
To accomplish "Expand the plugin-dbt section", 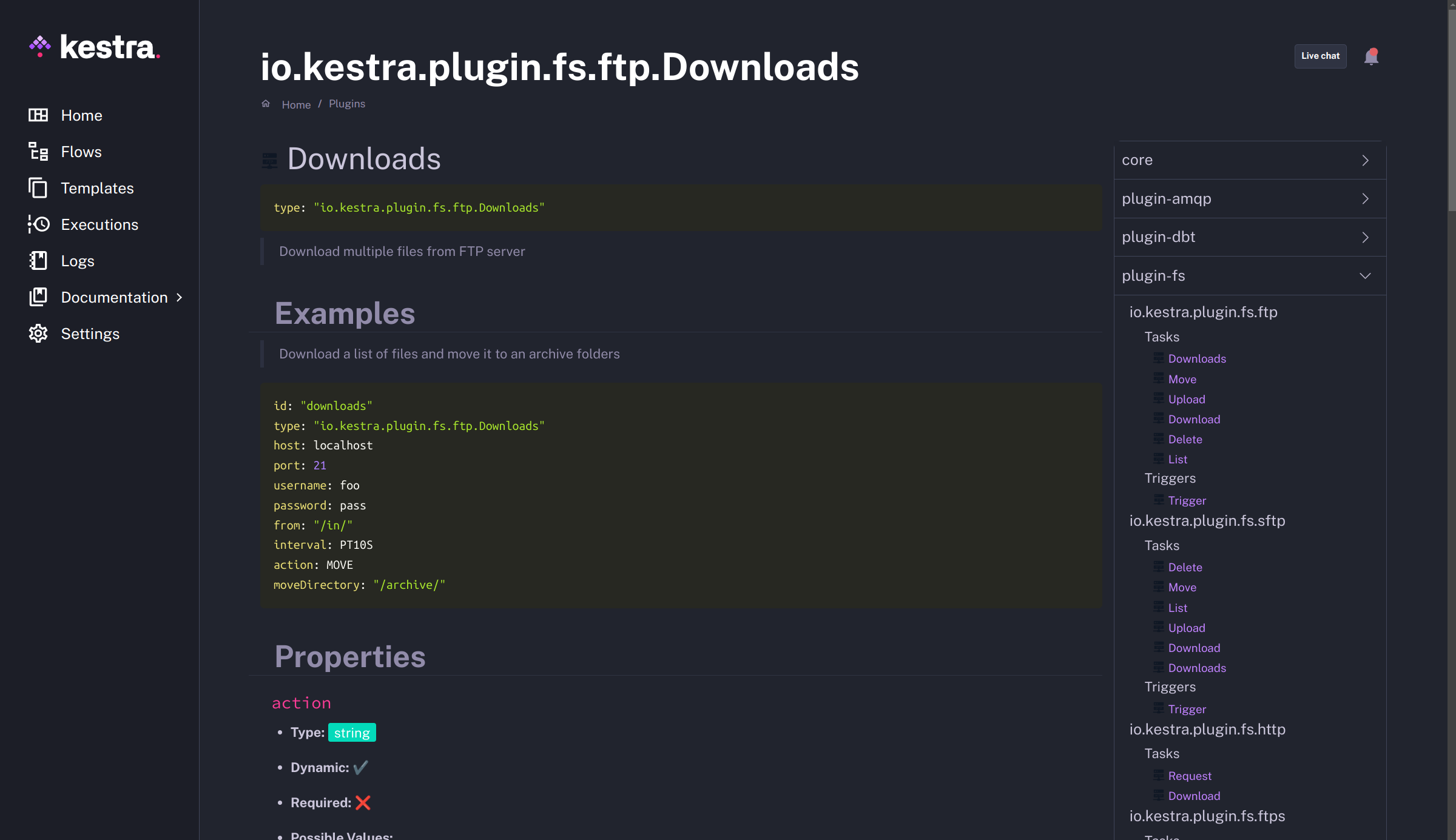I will (x=1250, y=237).
